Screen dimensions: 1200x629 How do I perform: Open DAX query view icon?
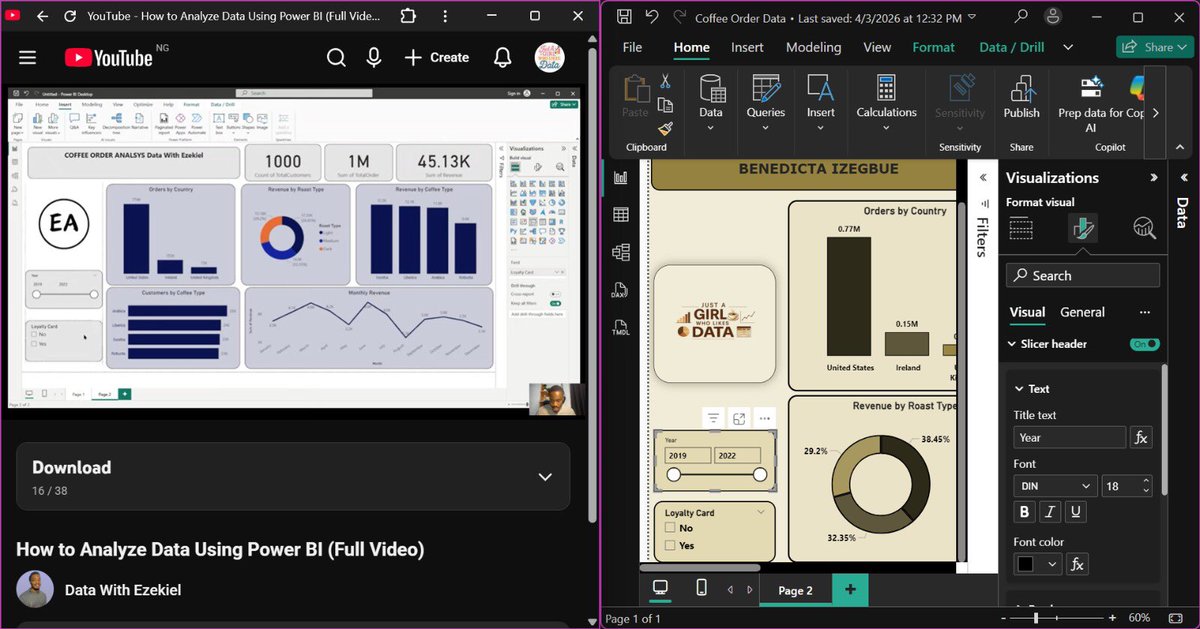(x=620, y=290)
